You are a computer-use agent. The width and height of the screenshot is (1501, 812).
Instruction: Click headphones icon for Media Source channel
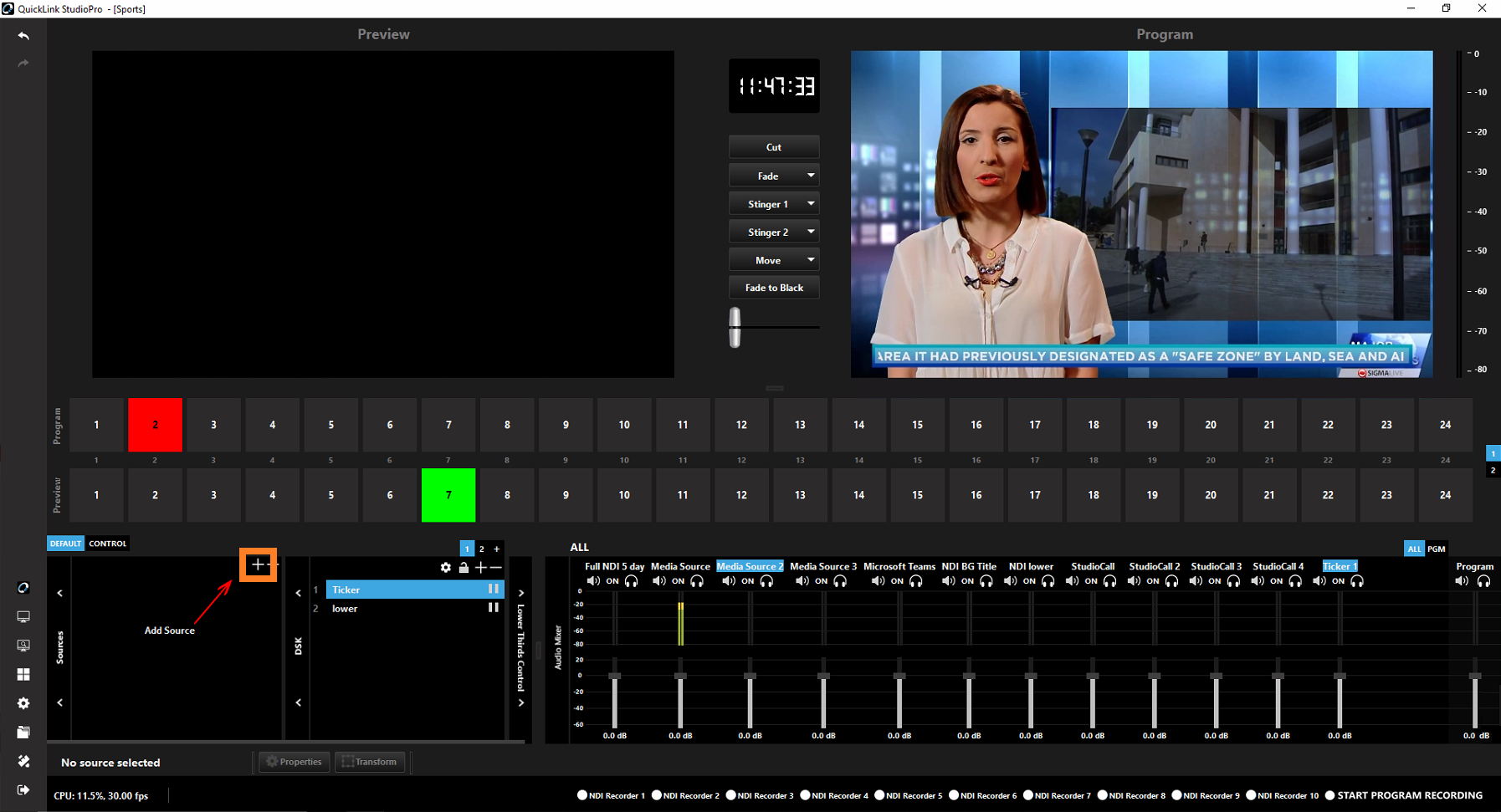click(x=697, y=581)
